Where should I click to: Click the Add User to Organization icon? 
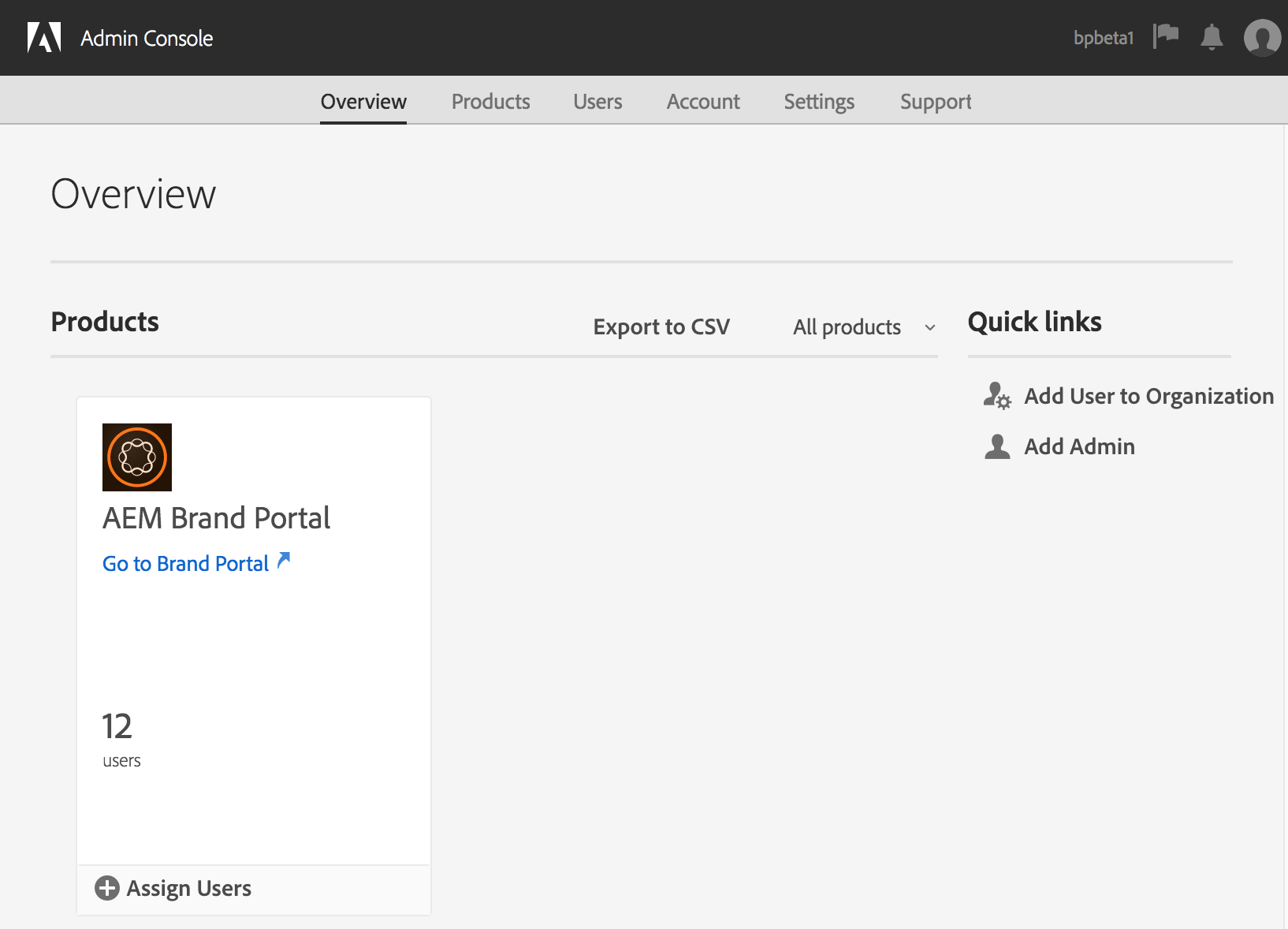click(996, 397)
